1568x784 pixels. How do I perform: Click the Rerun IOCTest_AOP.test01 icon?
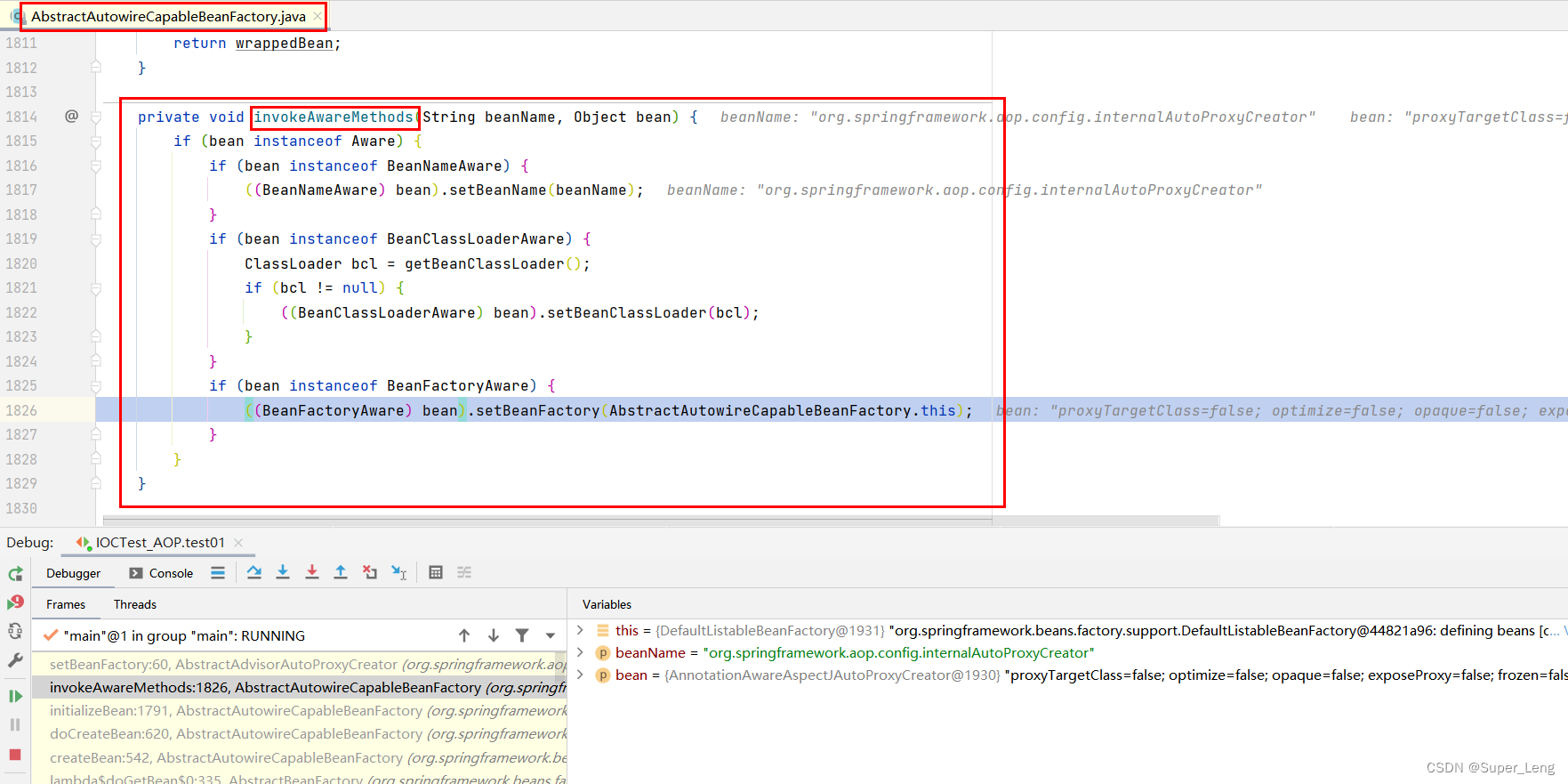coord(15,574)
